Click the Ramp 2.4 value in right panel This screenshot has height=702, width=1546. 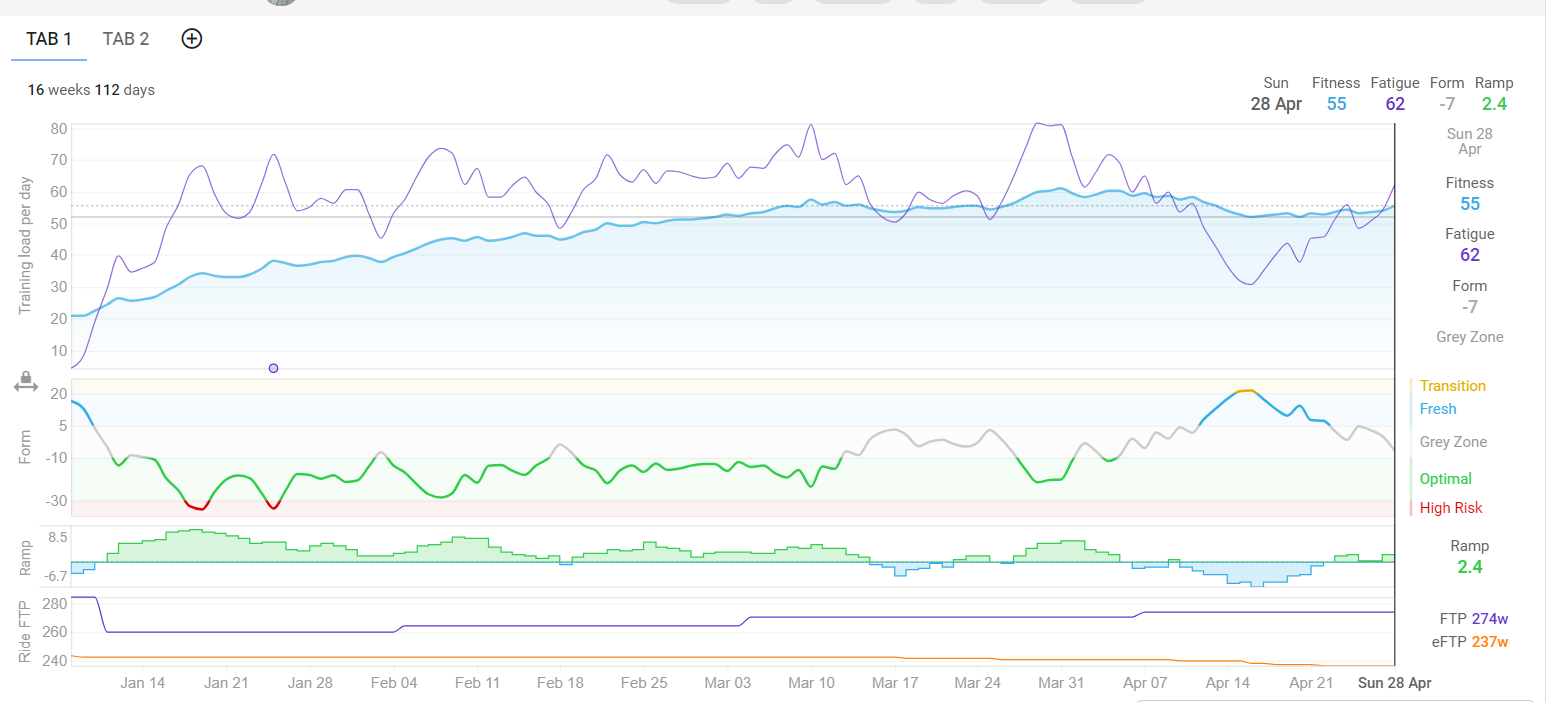tap(1469, 567)
